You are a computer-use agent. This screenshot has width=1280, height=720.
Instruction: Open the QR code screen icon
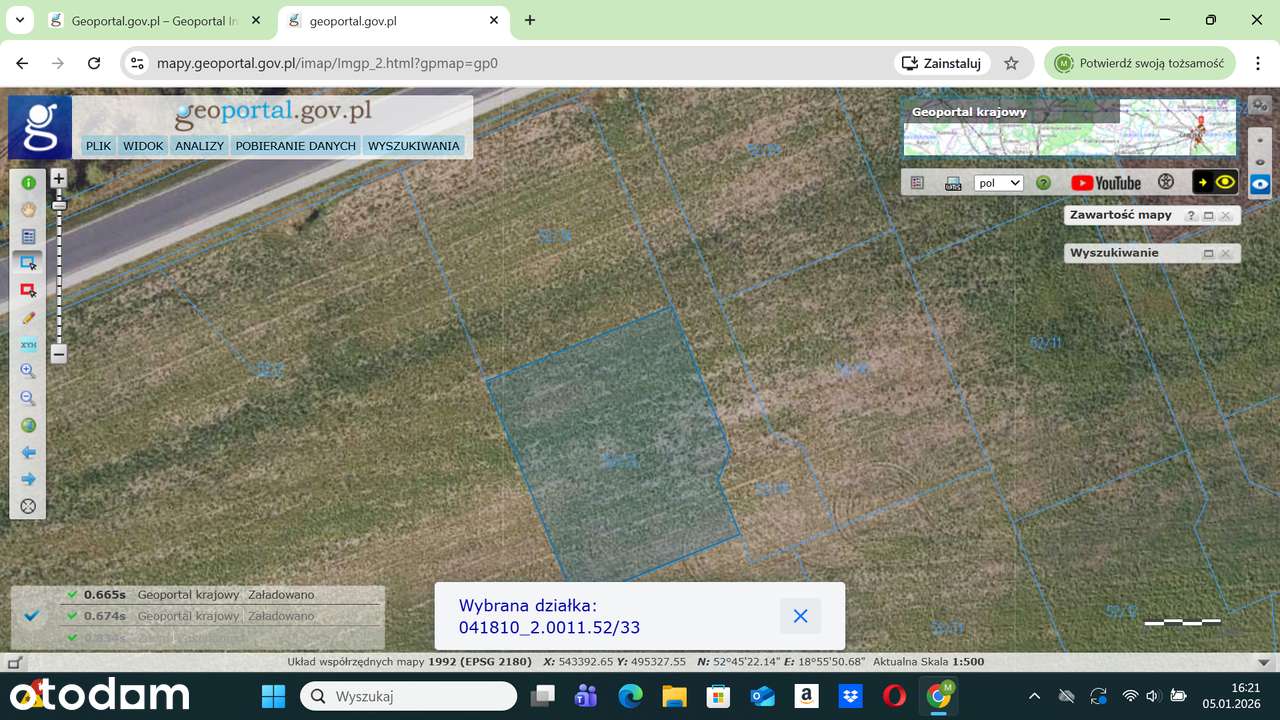(x=953, y=183)
